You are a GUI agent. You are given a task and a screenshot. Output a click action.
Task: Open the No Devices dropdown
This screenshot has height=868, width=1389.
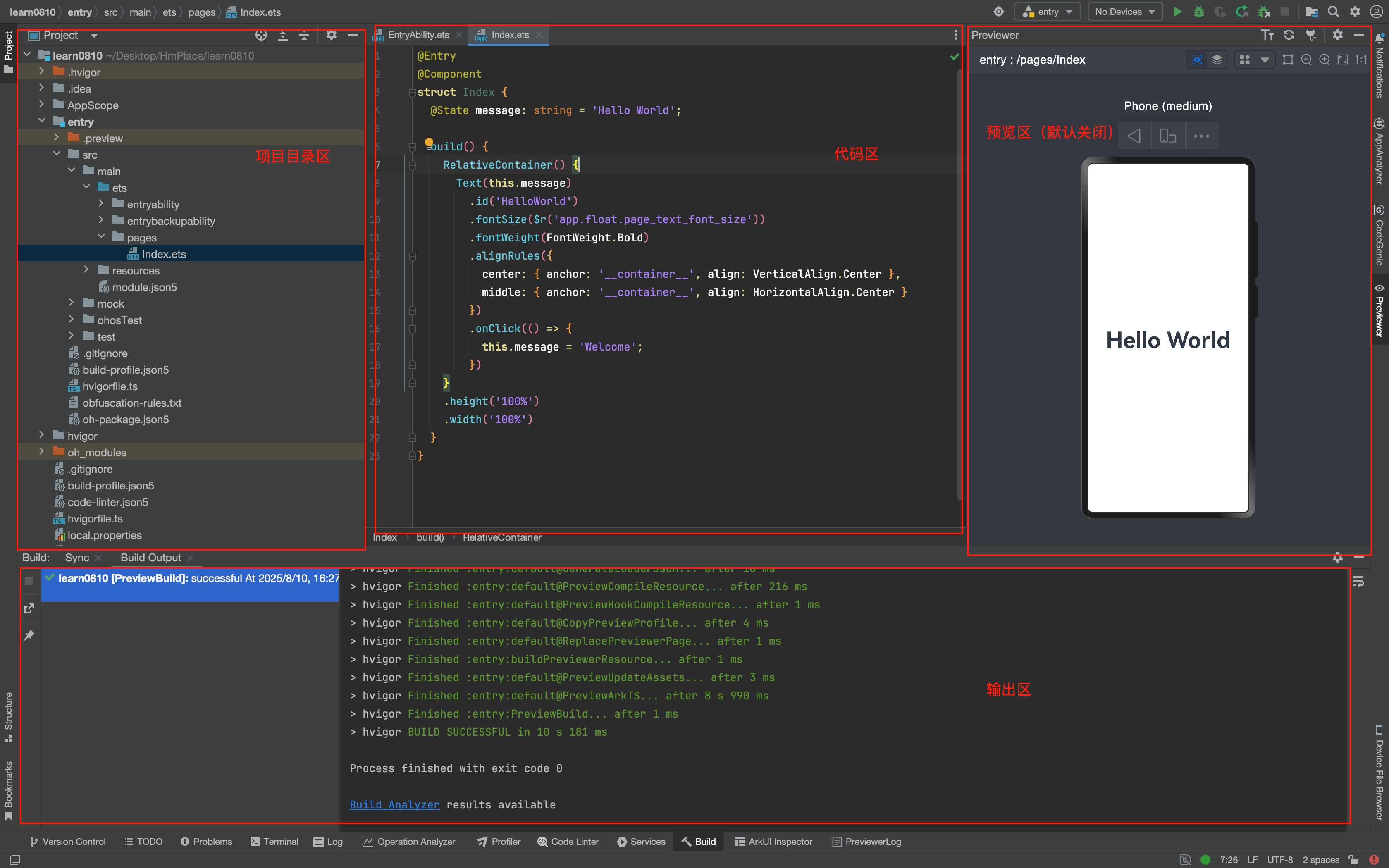click(1125, 12)
